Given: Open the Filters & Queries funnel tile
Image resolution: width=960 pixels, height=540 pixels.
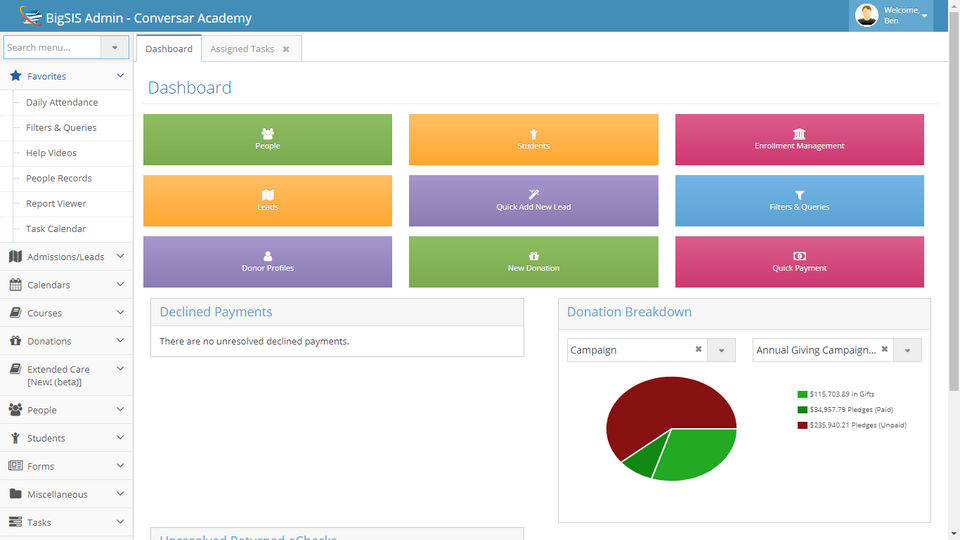Looking at the screenshot, I should tap(799, 201).
